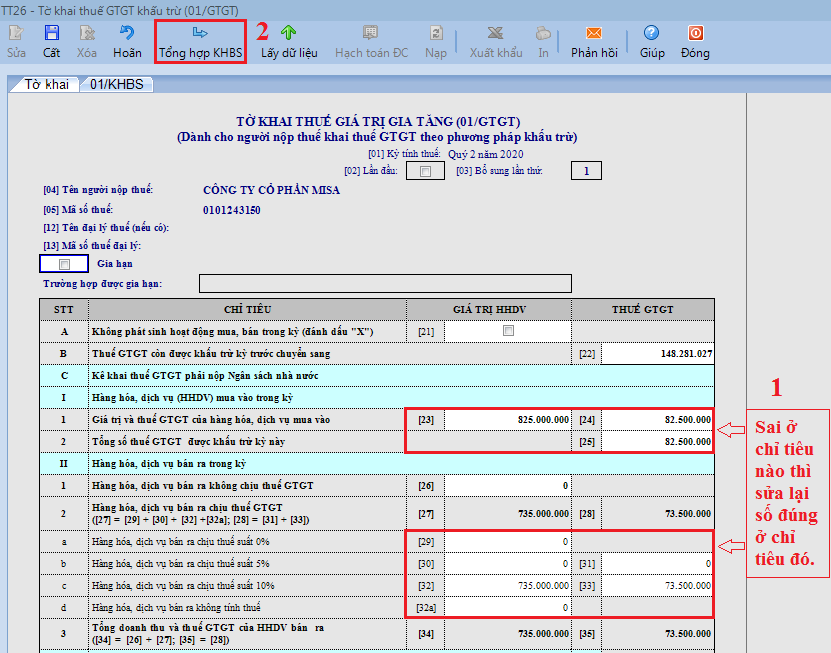
Task: Click the [31] value cell
Action: (x=657, y=563)
